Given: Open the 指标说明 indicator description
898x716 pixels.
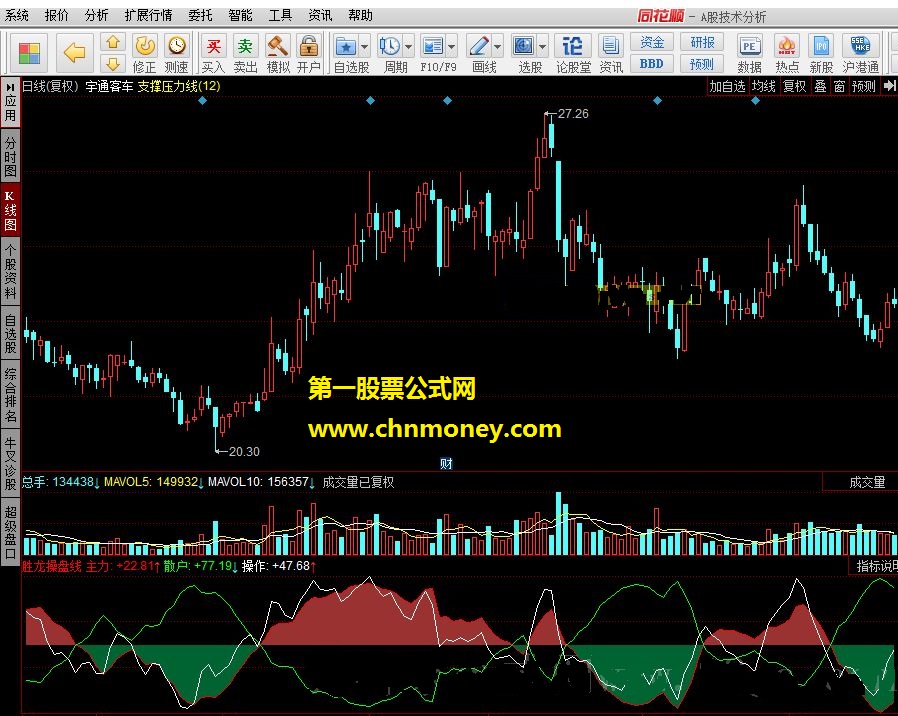Looking at the screenshot, I should 875,566.
